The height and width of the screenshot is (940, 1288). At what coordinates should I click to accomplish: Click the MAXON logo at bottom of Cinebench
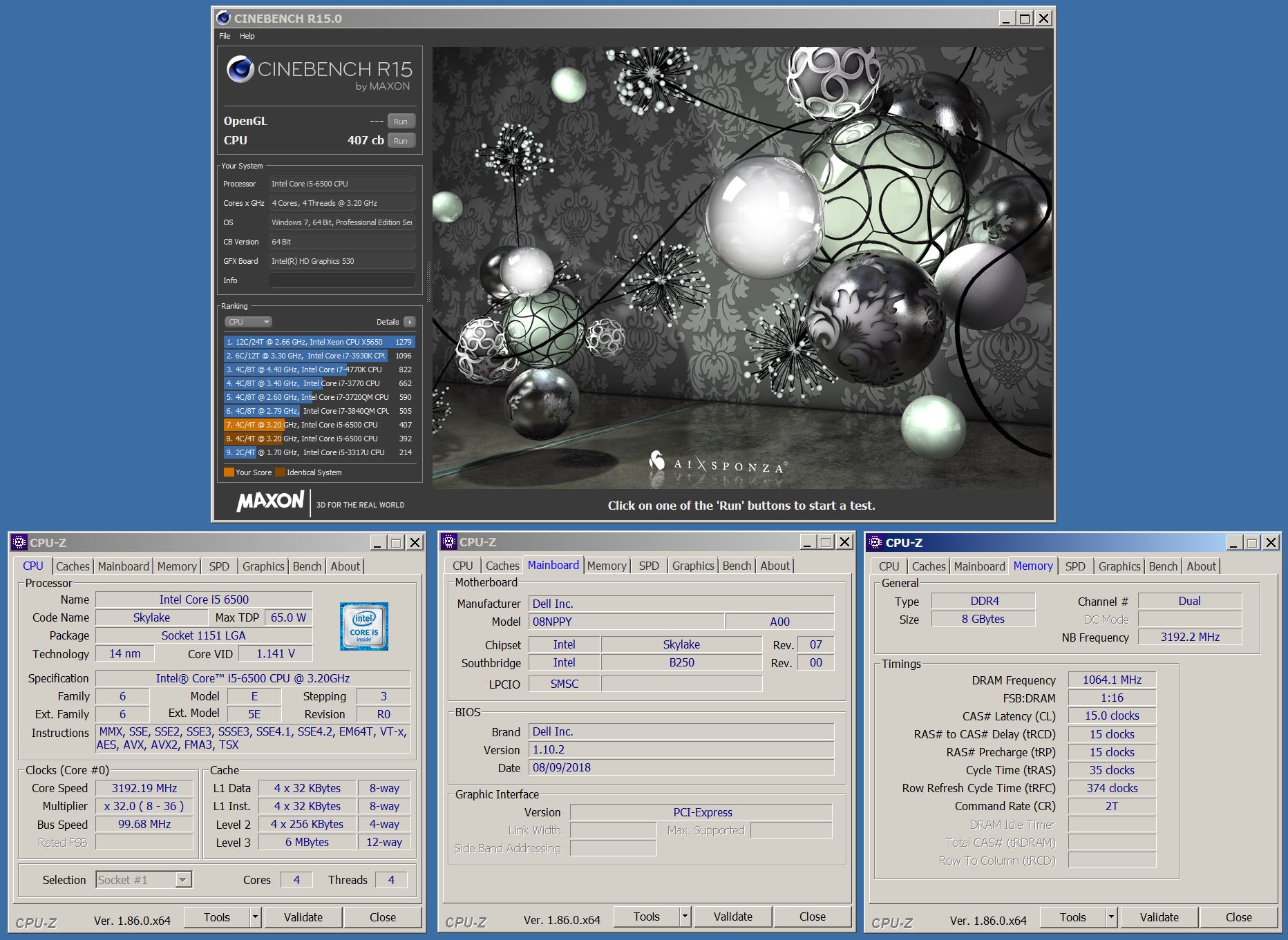coord(270,501)
